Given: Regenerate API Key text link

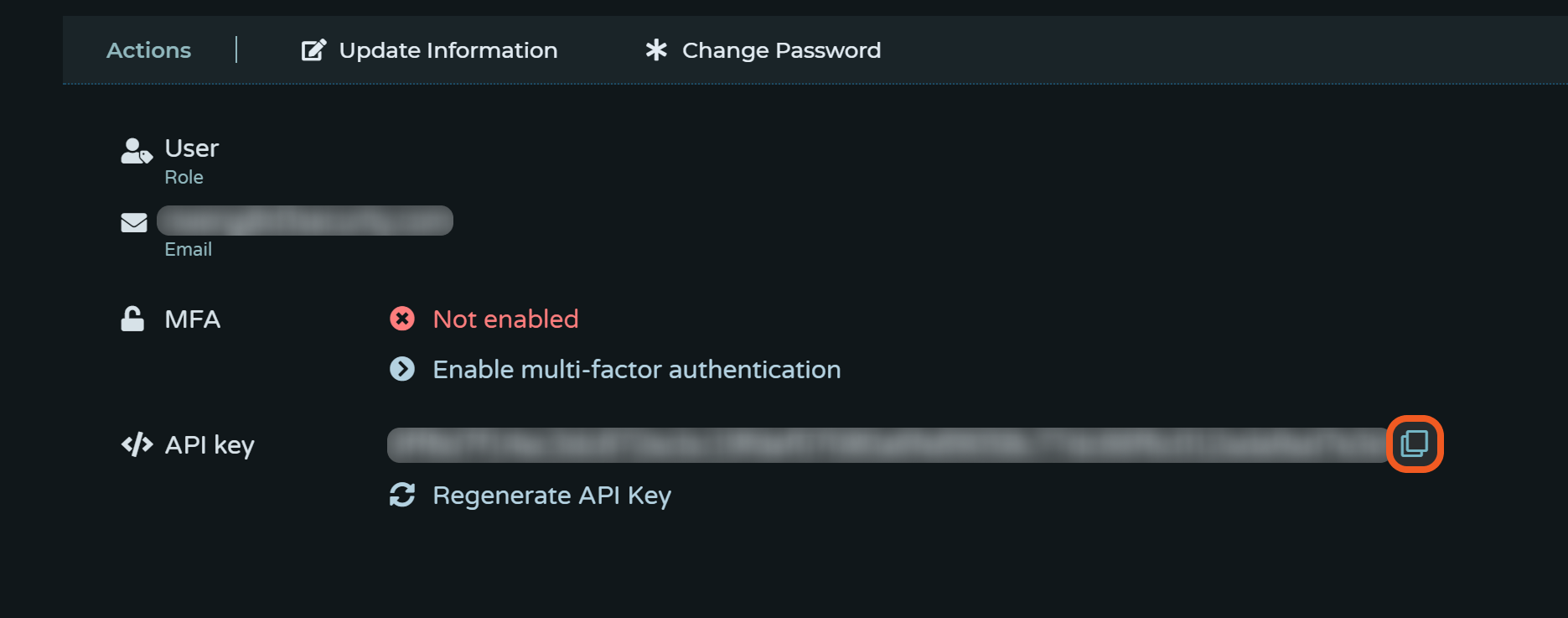Looking at the screenshot, I should point(551,495).
